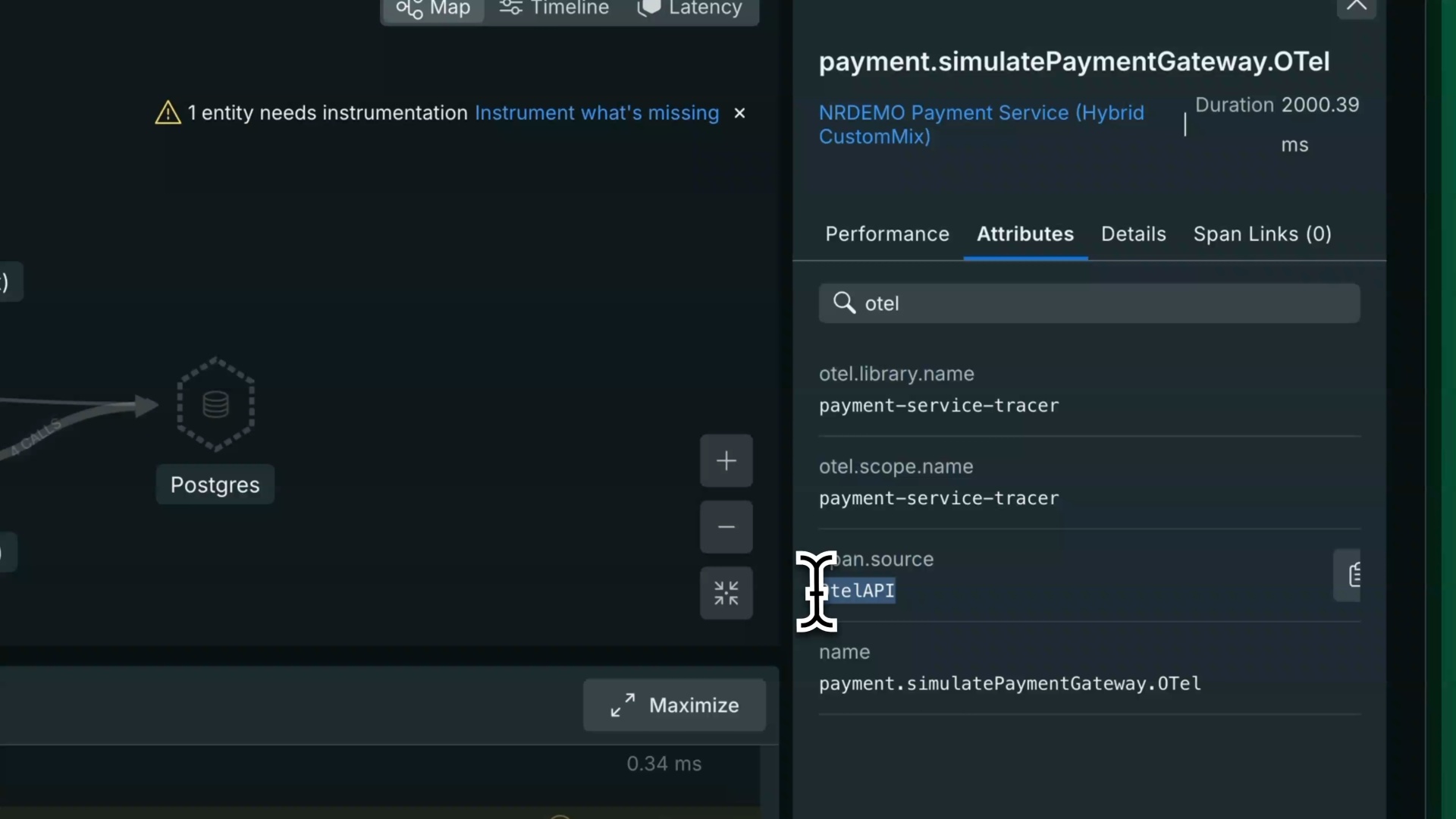Click the Maximize button
The height and width of the screenshot is (819, 1456).
coord(674,705)
